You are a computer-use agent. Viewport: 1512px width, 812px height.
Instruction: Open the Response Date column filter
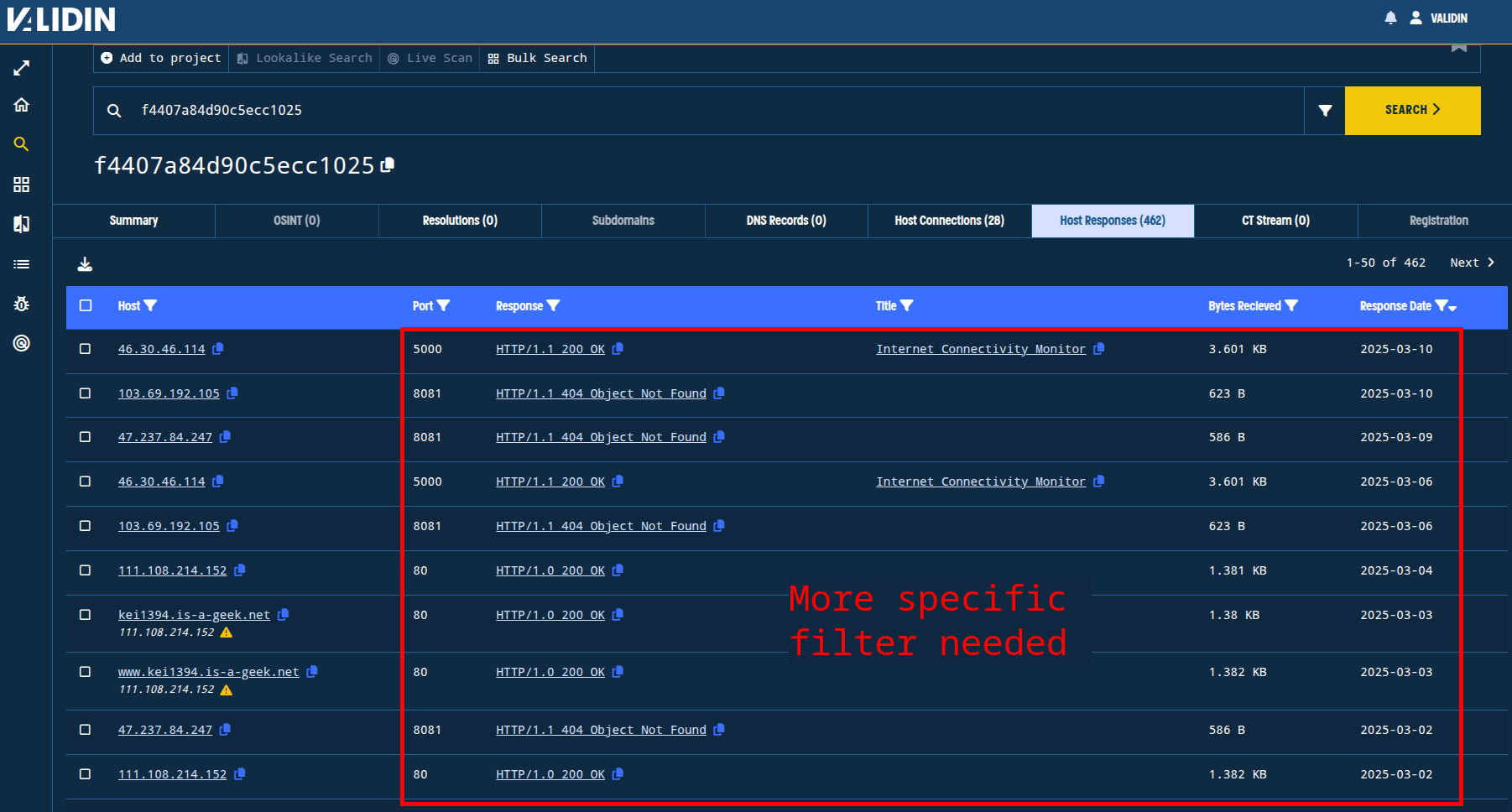click(1441, 306)
